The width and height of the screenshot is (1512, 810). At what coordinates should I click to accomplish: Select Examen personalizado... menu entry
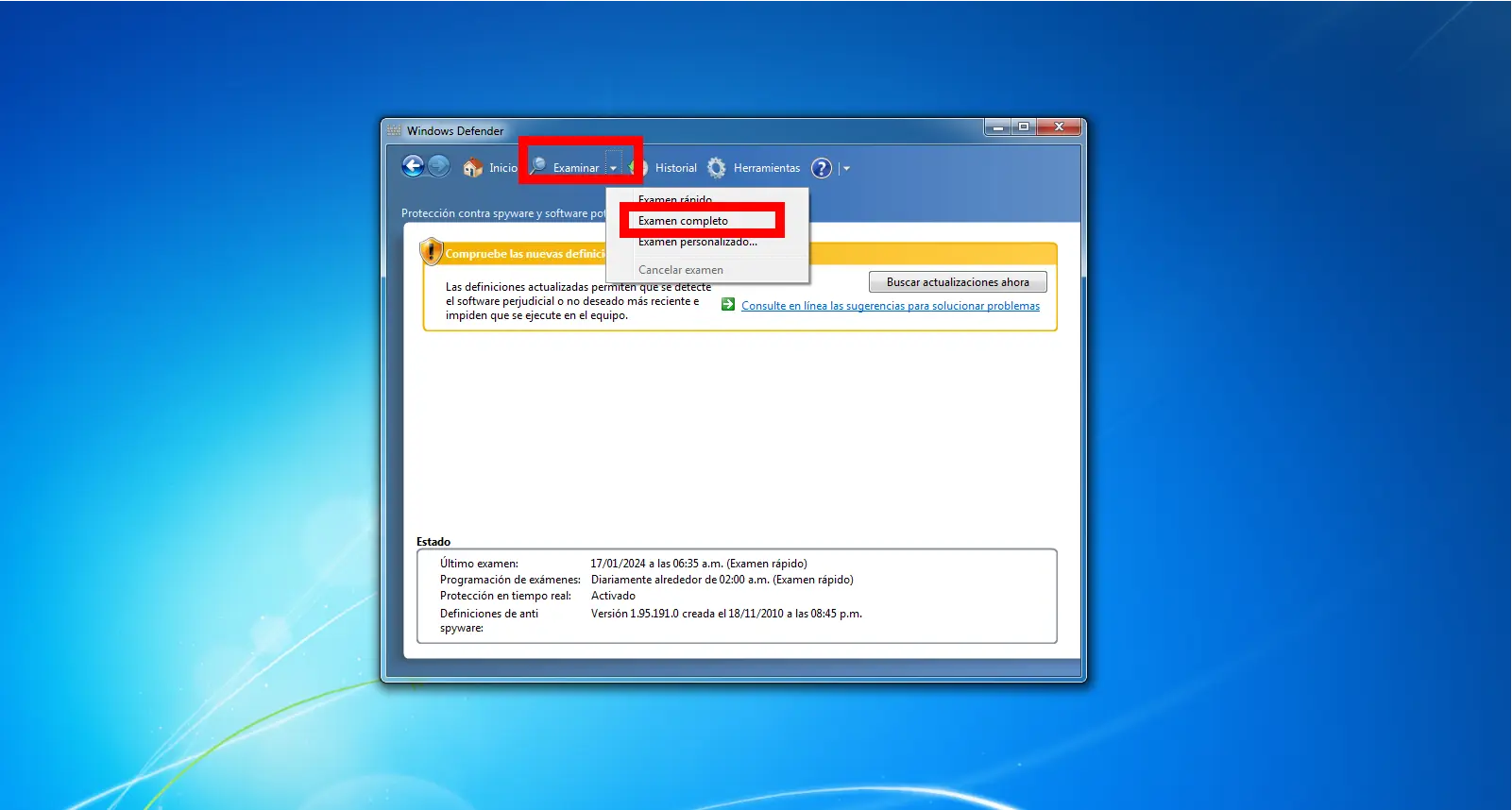tap(697, 243)
